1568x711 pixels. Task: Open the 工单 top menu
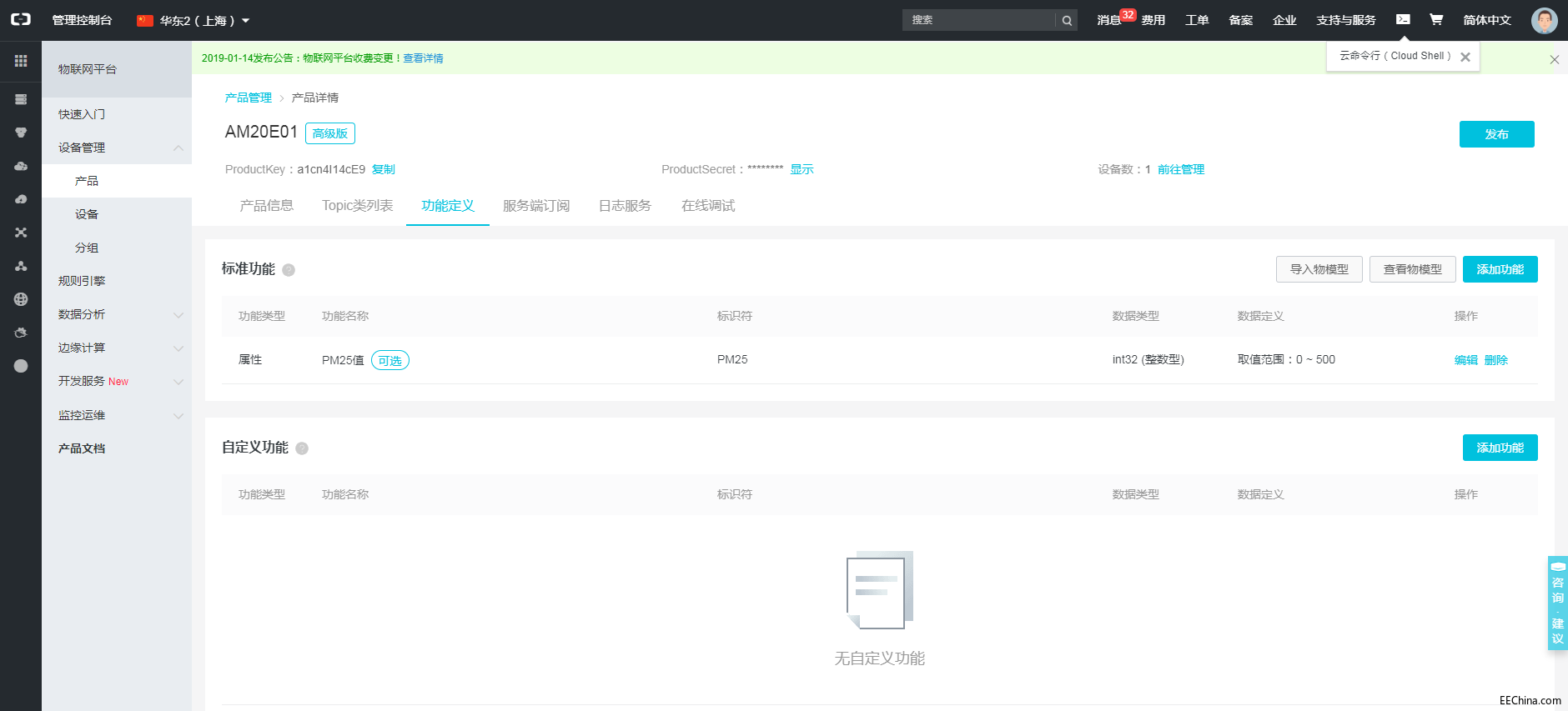tap(1197, 20)
